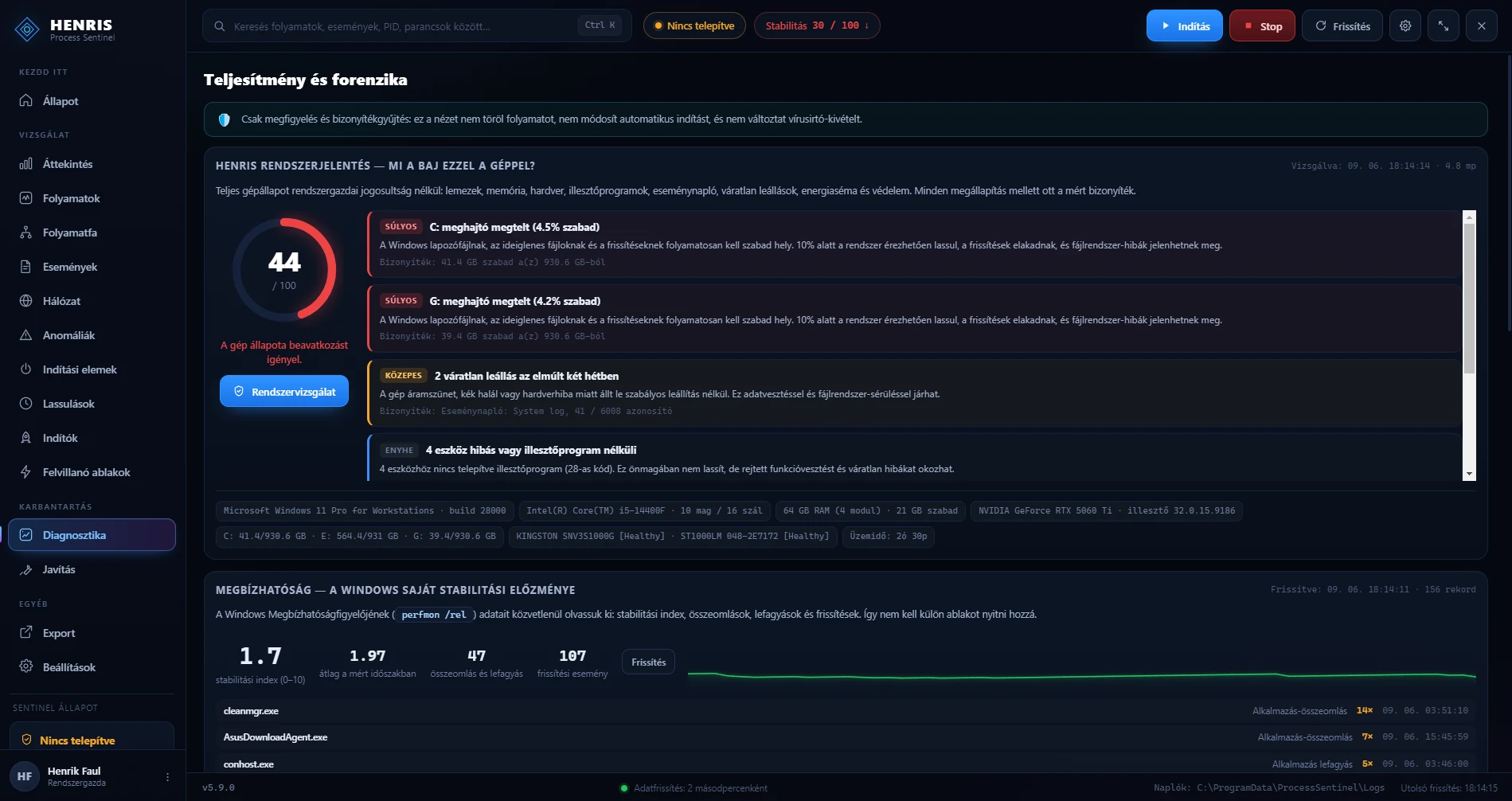Click scroll-down arrow of findings list
The image size is (1512, 801).
click(x=1469, y=474)
